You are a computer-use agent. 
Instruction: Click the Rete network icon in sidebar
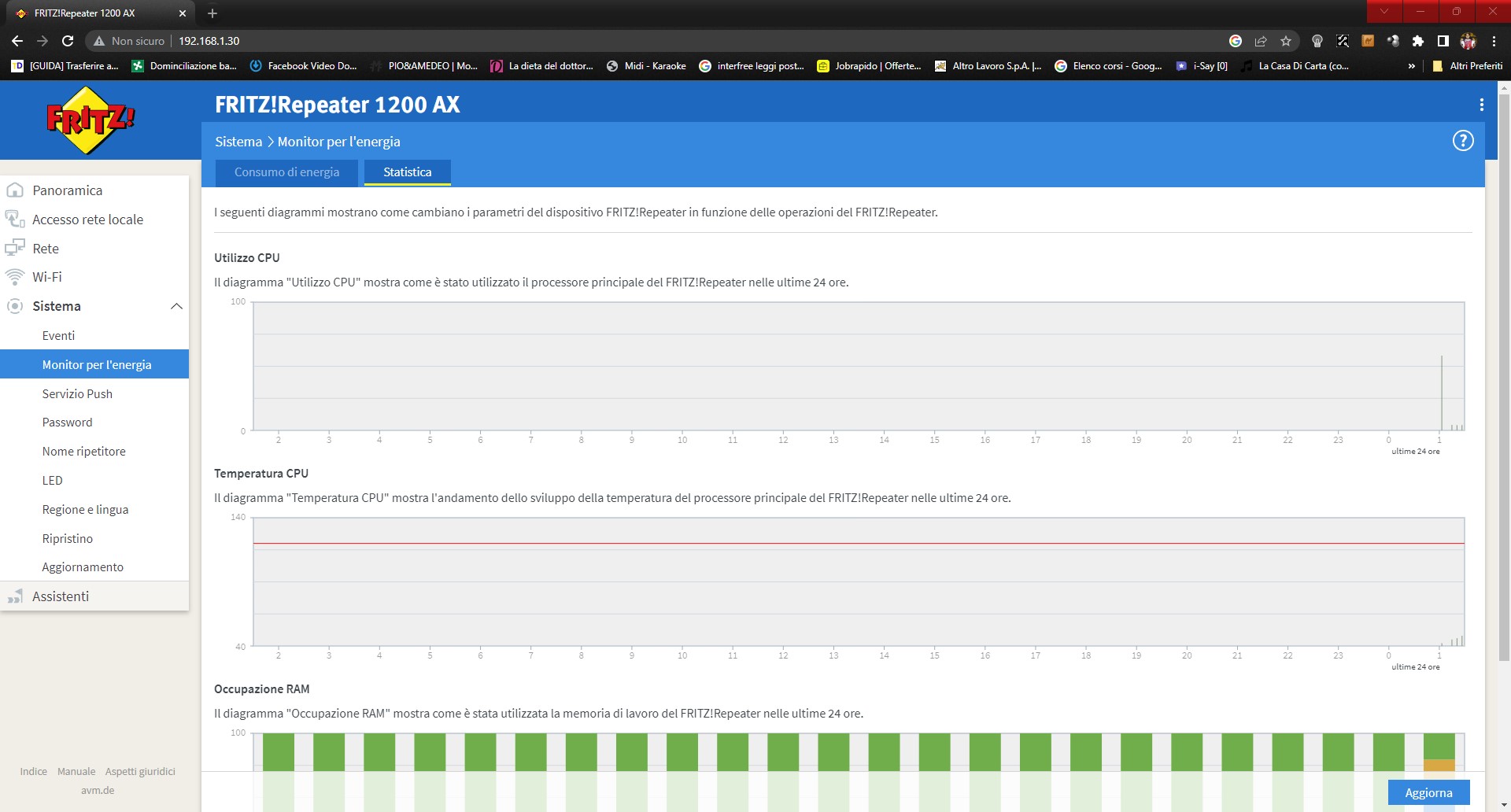click(x=15, y=249)
